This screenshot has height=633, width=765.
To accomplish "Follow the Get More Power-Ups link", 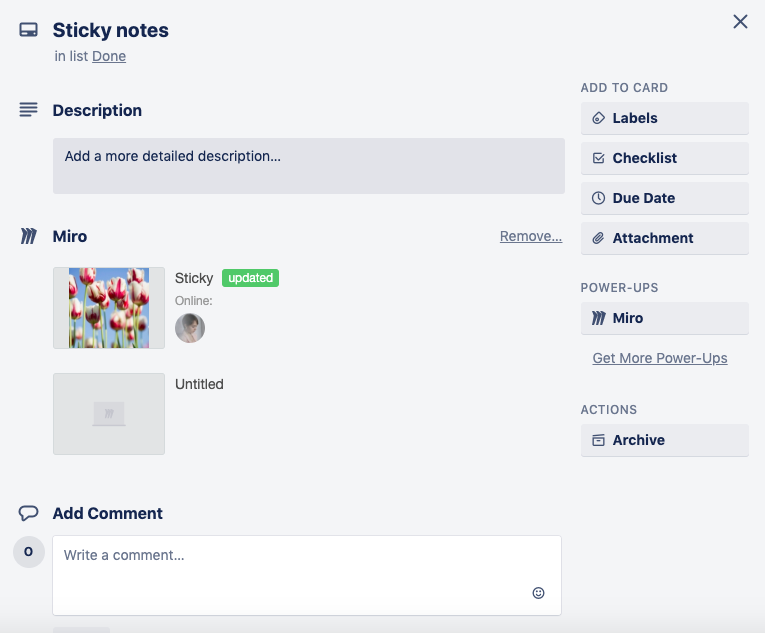I will coord(660,358).
